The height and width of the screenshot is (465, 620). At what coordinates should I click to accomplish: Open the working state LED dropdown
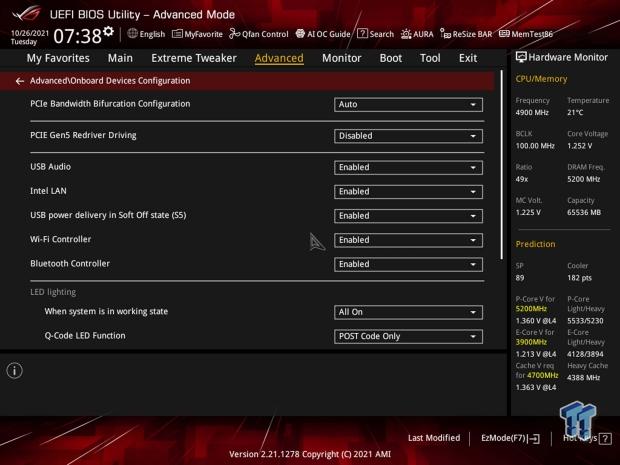(408, 312)
